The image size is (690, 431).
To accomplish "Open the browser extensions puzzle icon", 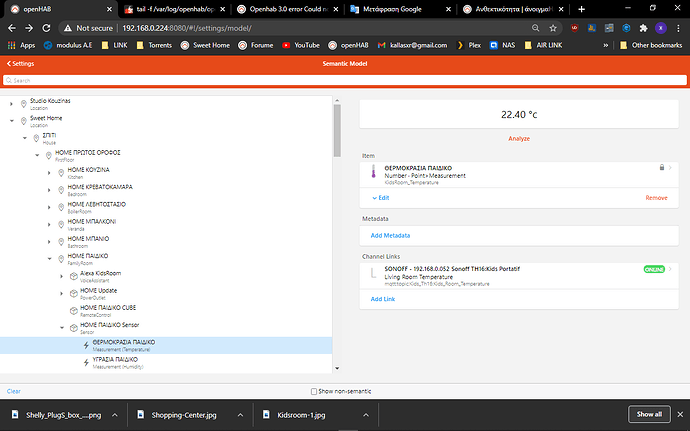I will (643, 28).
